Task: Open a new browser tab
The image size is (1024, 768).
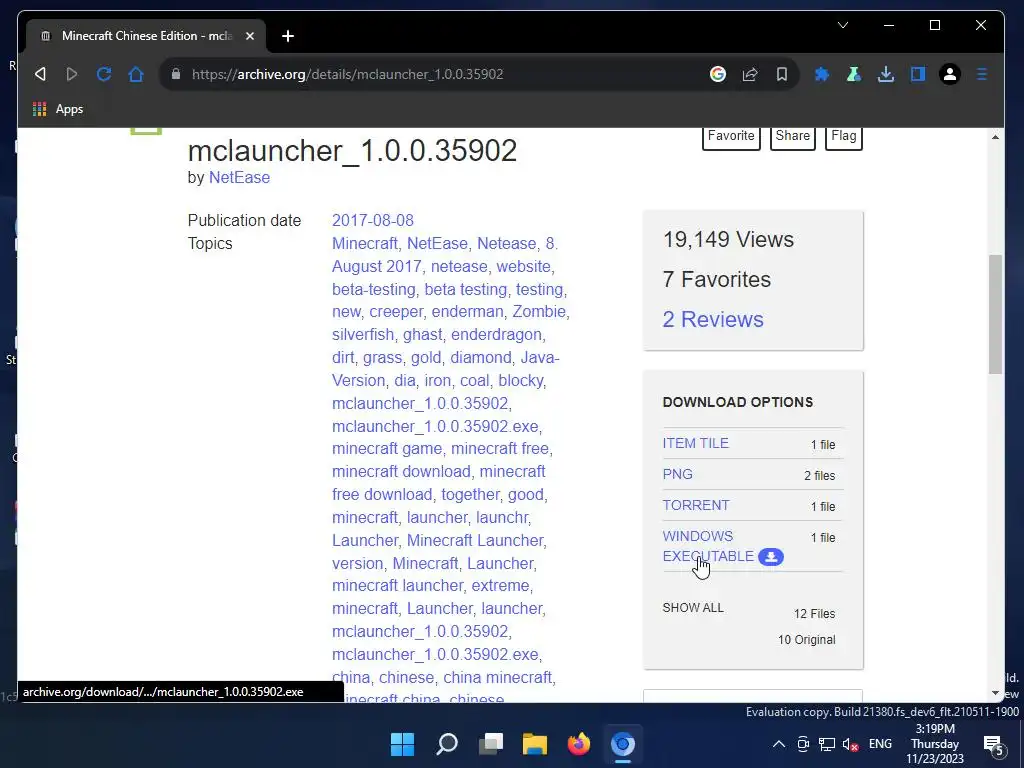Action: coord(288,36)
